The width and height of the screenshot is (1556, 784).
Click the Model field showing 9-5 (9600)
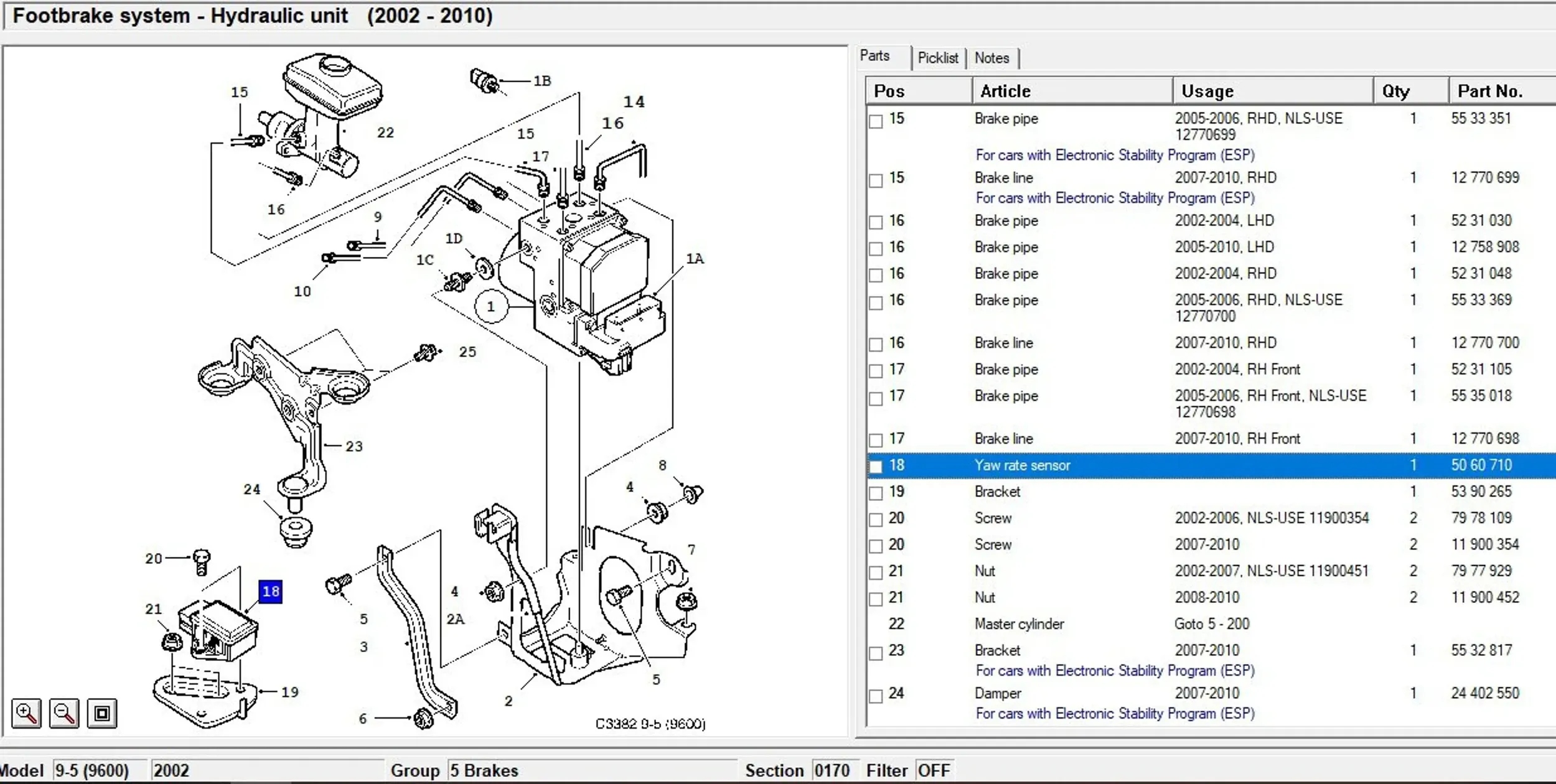(100, 770)
